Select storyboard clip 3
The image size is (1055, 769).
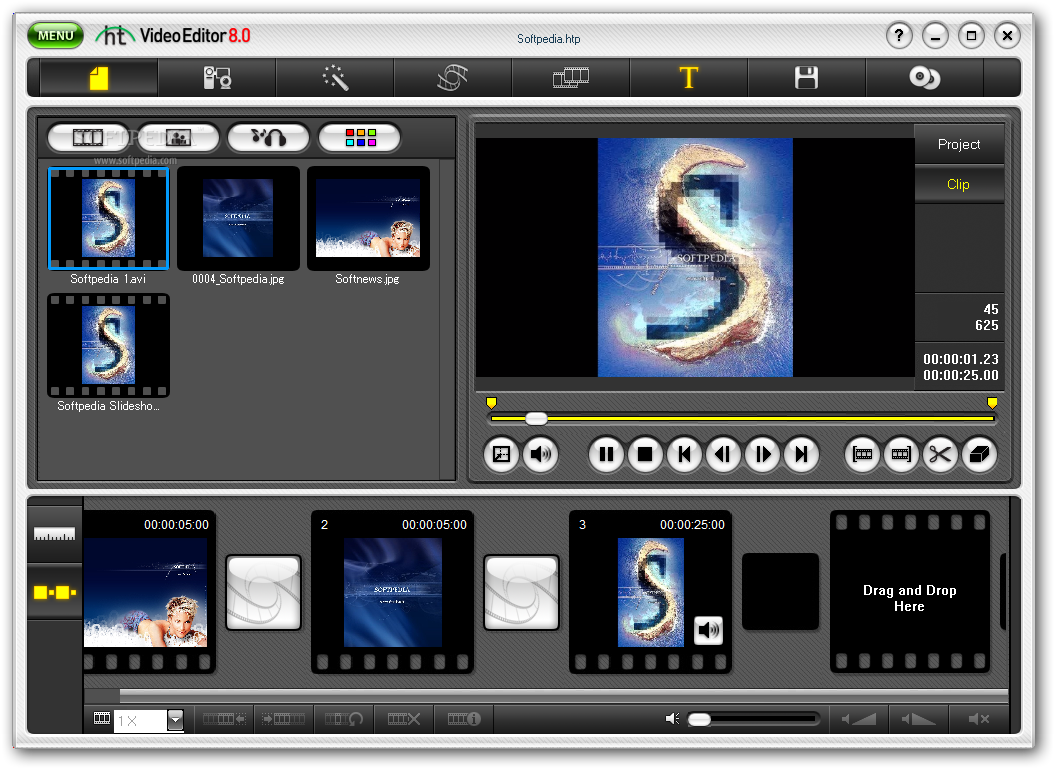tap(651, 592)
